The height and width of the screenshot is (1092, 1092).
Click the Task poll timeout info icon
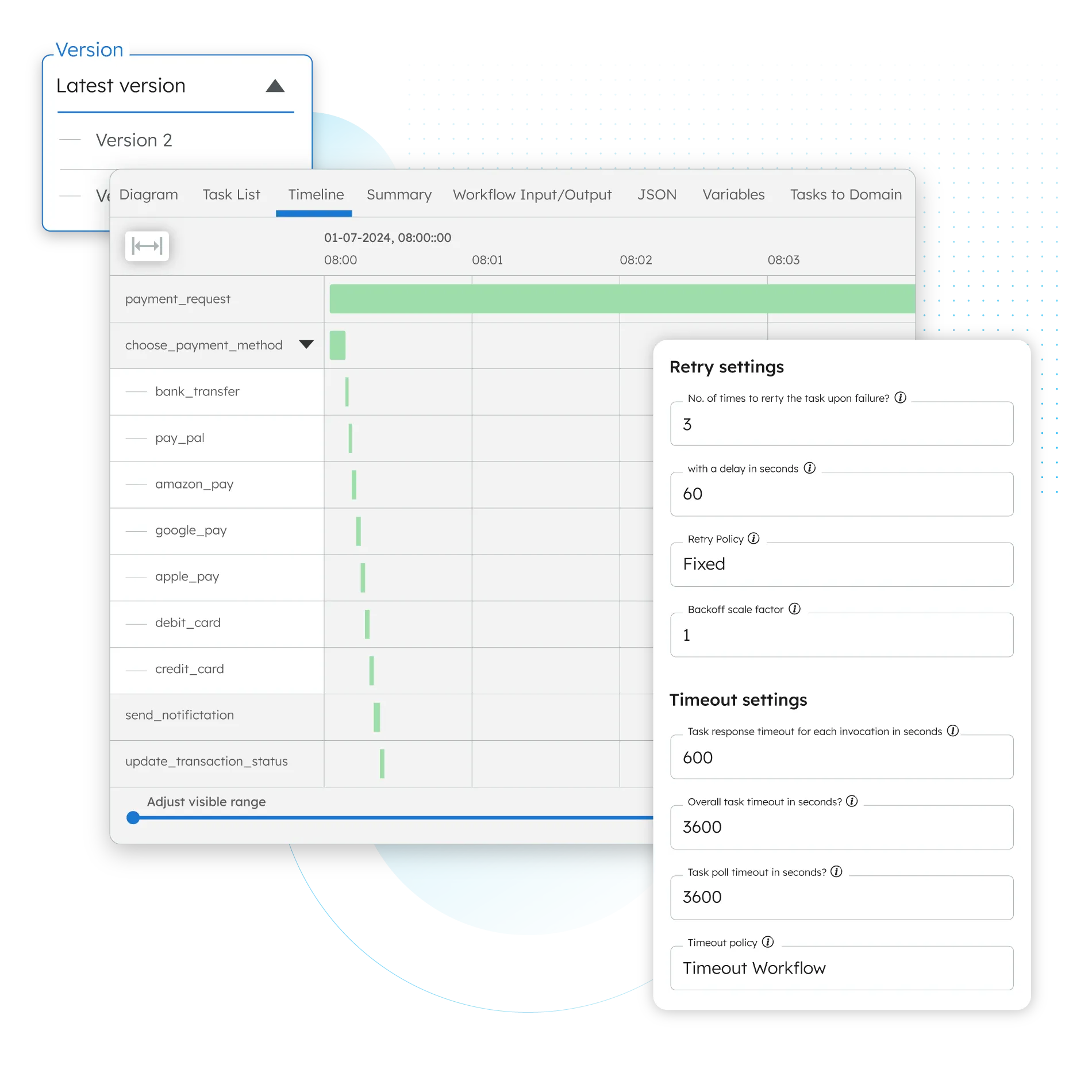click(836, 872)
